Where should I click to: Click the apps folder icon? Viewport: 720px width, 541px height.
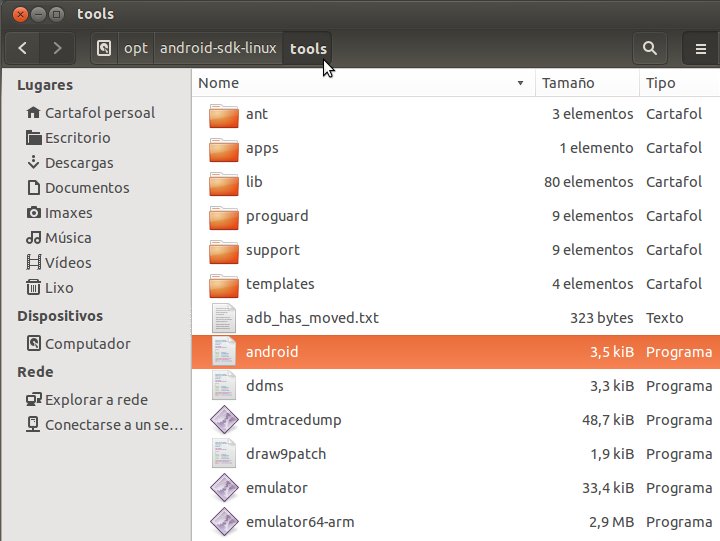click(x=224, y=149)
